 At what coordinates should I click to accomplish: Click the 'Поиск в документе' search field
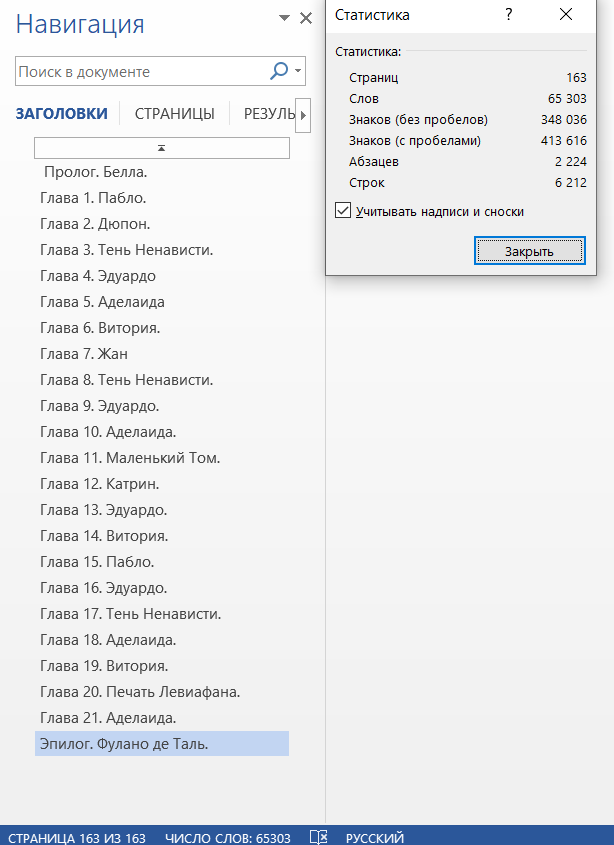(140, 72)
